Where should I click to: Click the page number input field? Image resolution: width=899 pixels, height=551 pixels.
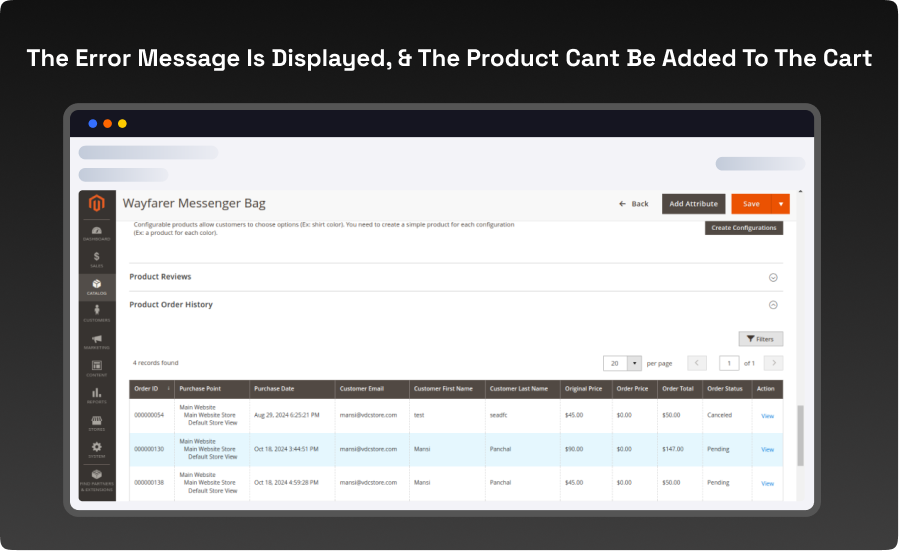[x=729, y=363]
